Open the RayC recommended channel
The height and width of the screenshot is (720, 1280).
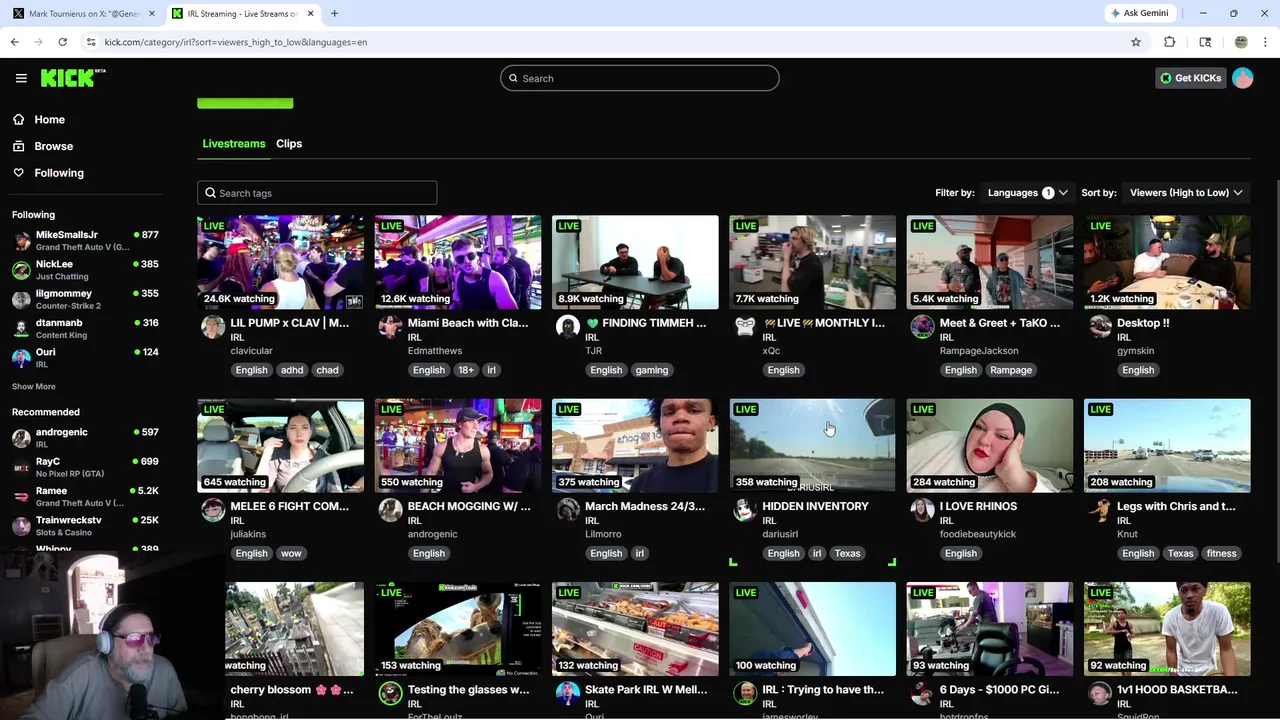click(85, 467)
